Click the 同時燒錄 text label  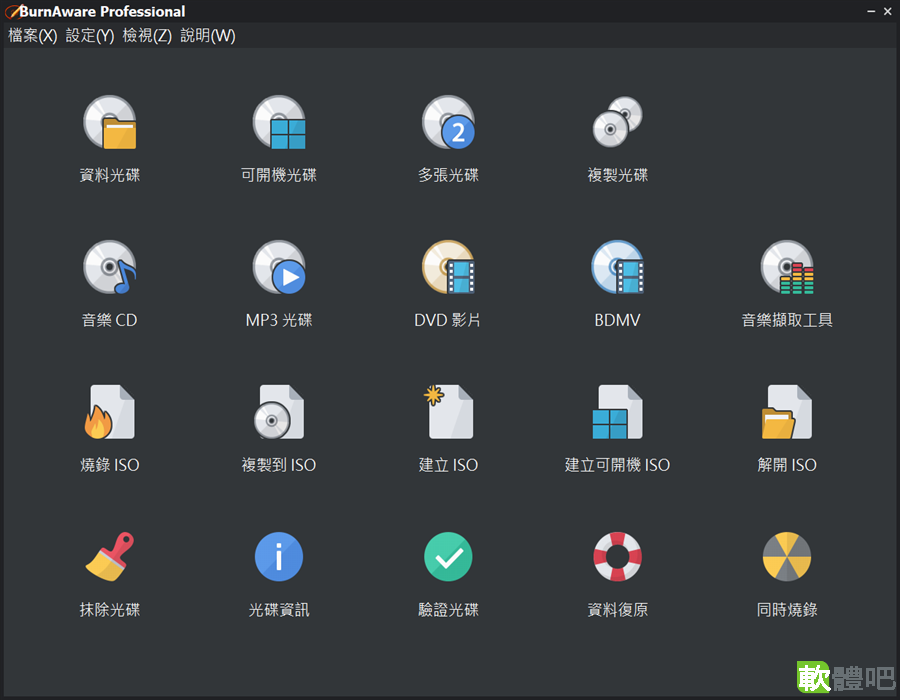tap(787, 609)
